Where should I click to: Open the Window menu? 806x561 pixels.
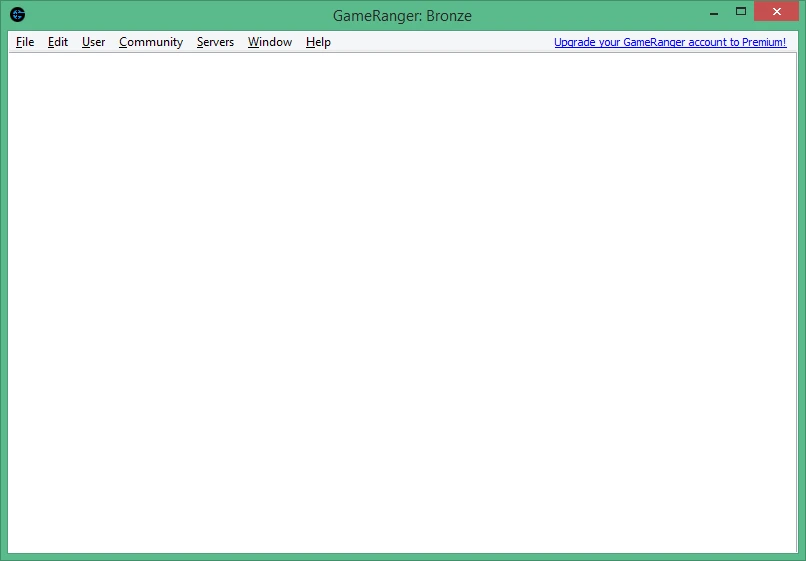click(x=270, y=42)
